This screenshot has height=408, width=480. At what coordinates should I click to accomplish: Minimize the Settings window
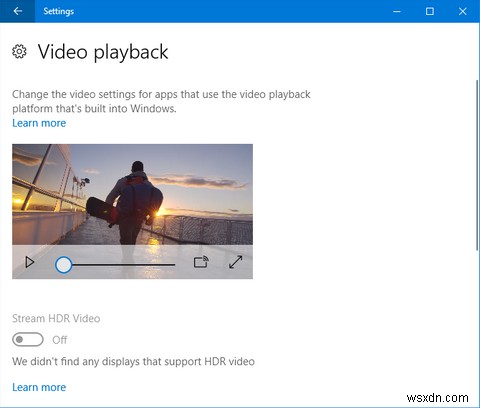coord(397,11)
